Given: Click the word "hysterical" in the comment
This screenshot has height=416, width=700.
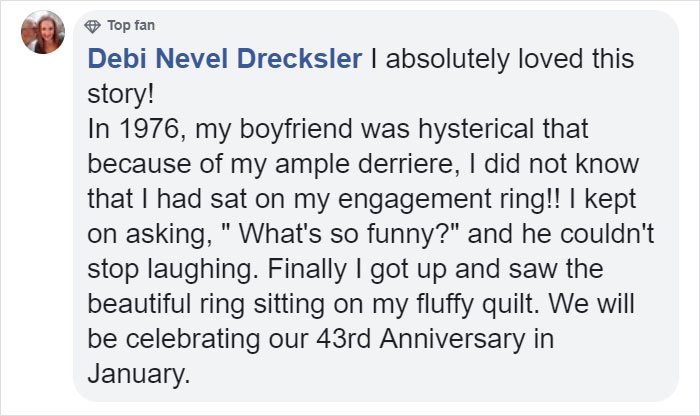Looking at the screenshot, I should pos(476,129).
